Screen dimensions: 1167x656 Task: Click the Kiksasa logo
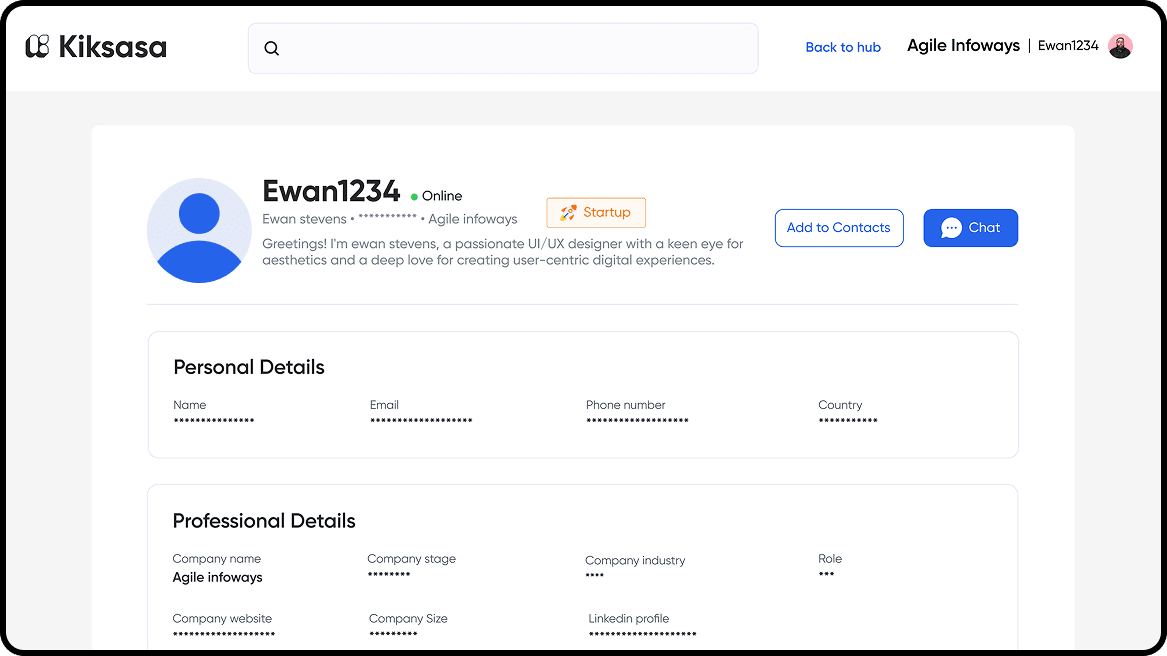pos(96,47)
